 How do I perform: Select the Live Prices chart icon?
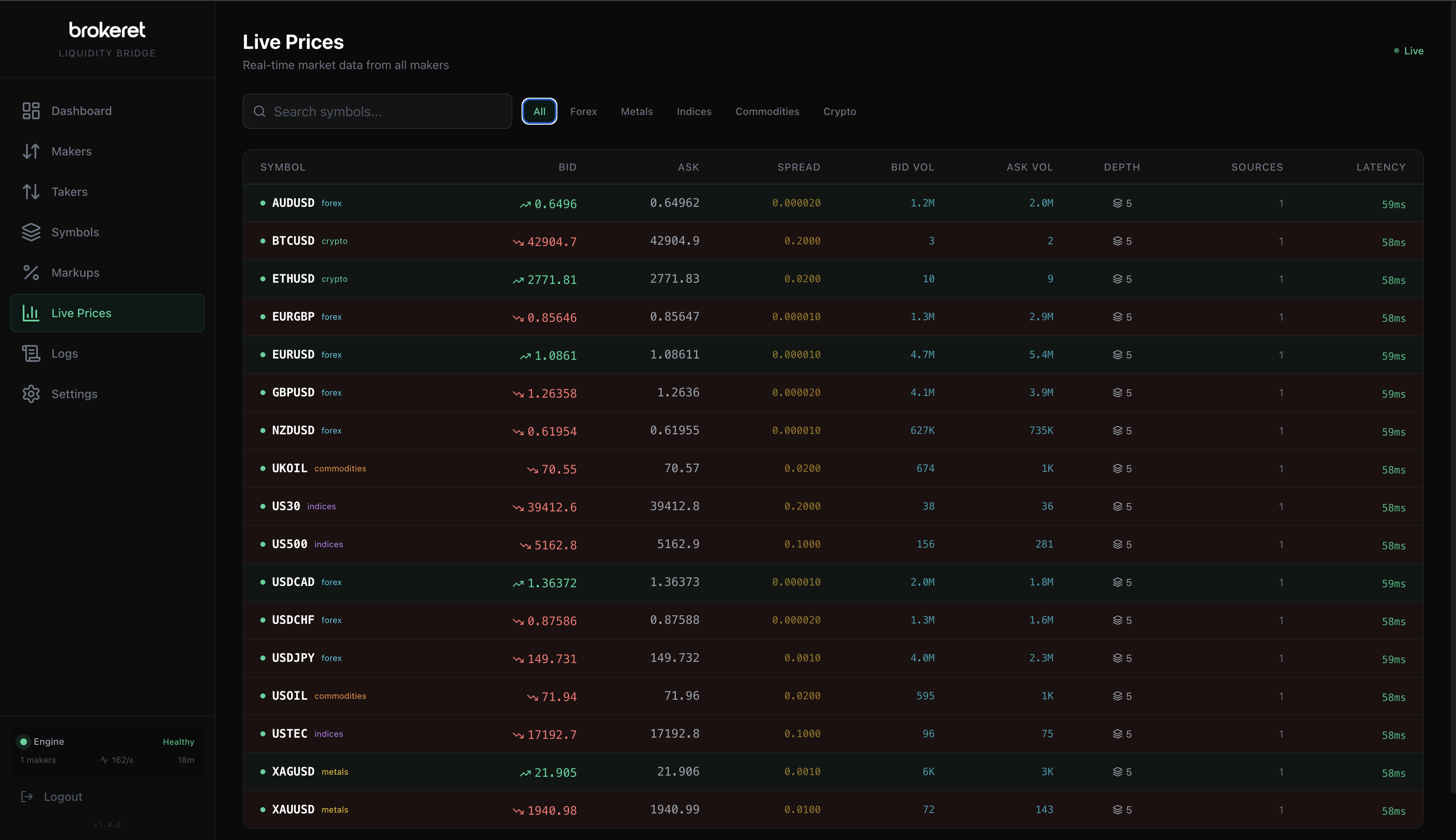[x=32, y=313]
